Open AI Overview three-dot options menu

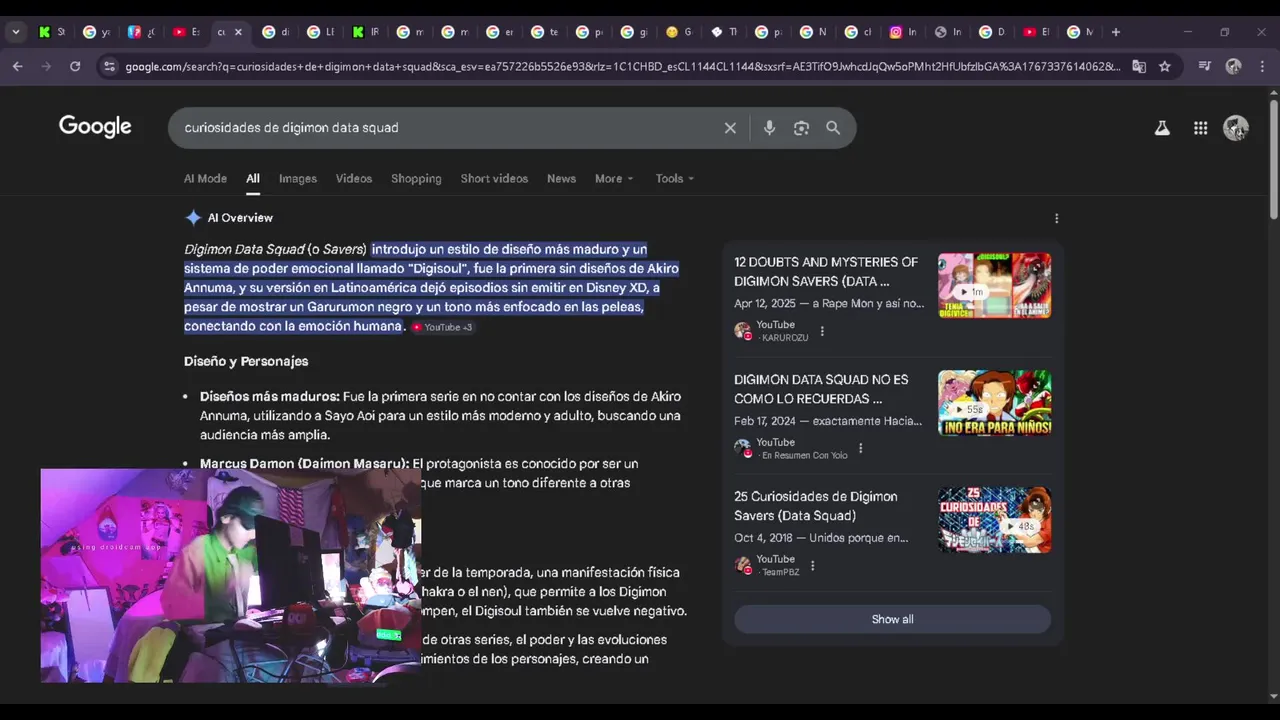pyautogui.click(x=1056, y=218)
